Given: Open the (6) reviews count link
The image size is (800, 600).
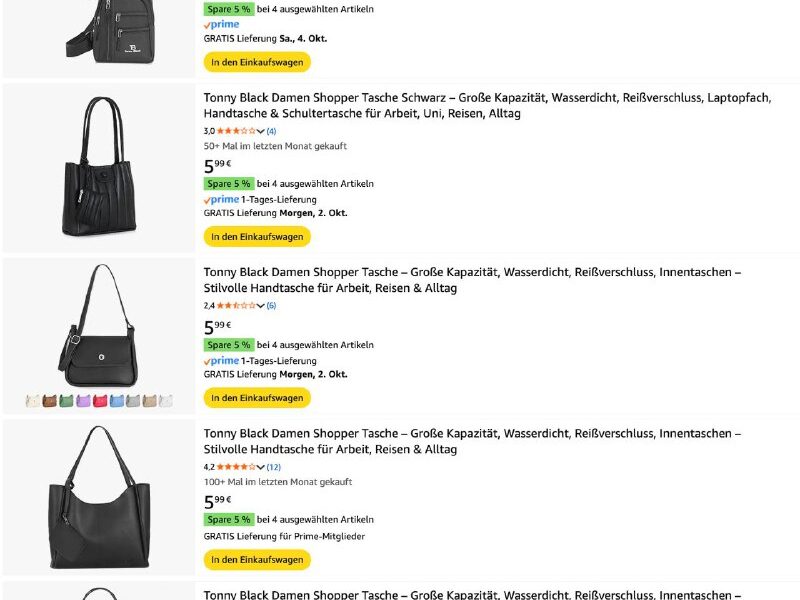Looking at the screenshot, I should (x=271, y=306).
